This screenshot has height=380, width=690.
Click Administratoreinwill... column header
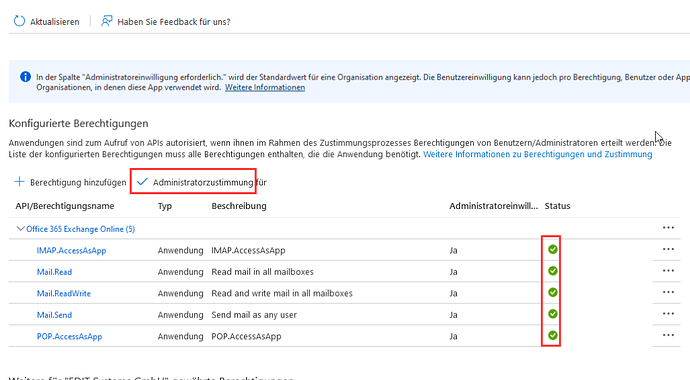click(493, 206)
